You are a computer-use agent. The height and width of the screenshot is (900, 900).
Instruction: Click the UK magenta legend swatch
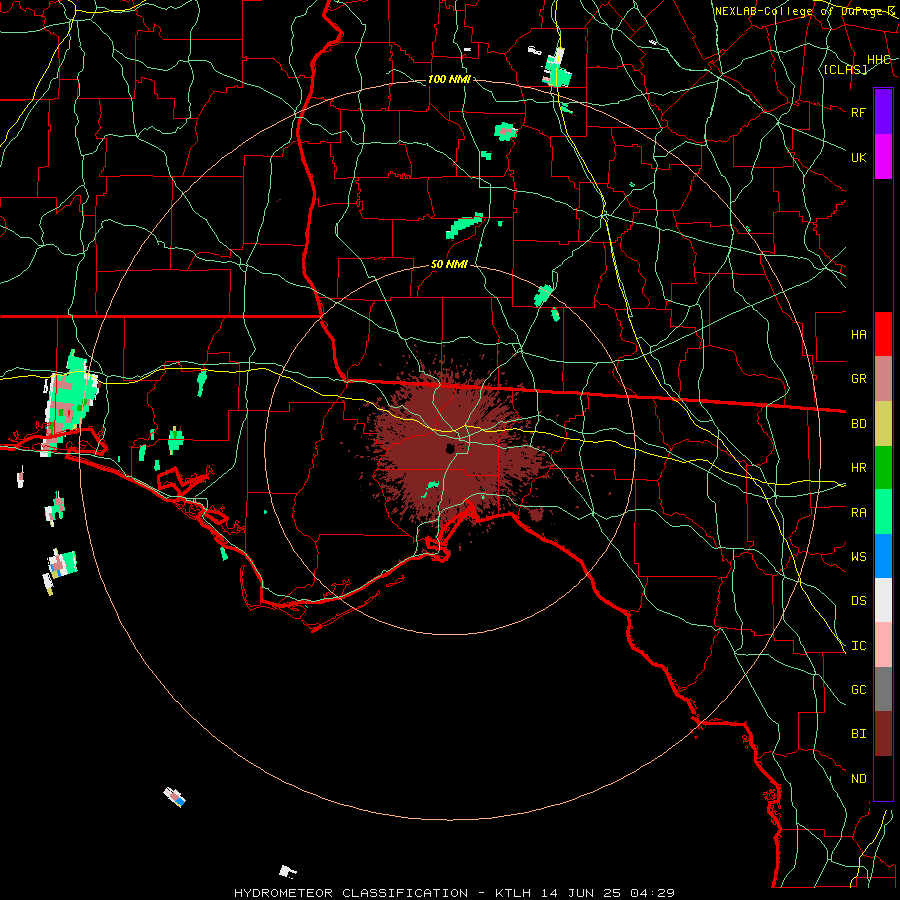883,157
